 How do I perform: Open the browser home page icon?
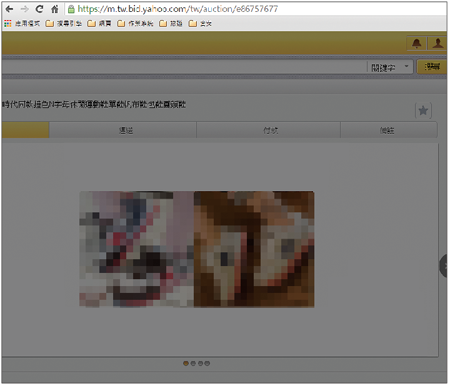(55, 9)
